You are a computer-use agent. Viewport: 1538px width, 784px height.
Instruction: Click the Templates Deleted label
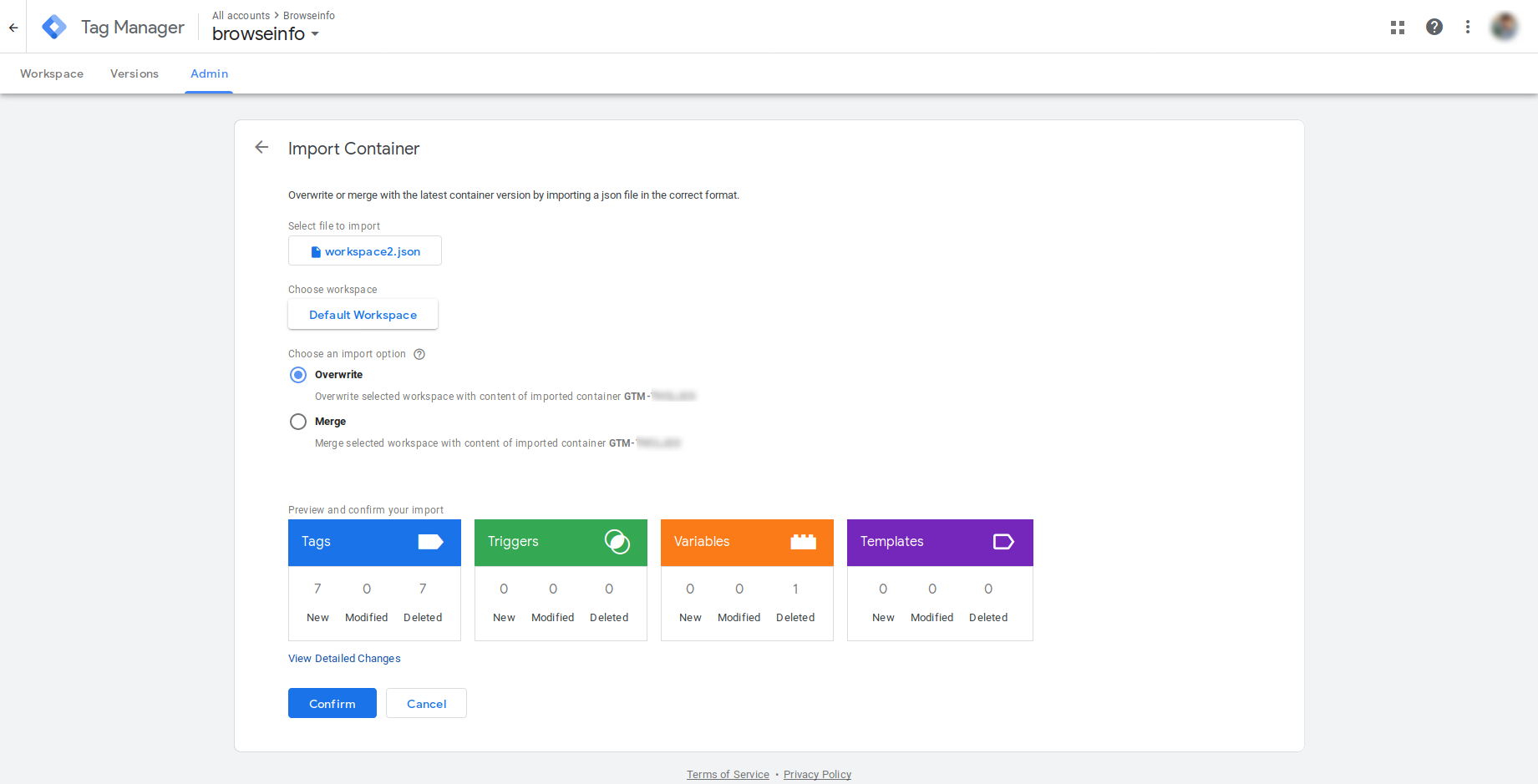(x=988, y=618)
